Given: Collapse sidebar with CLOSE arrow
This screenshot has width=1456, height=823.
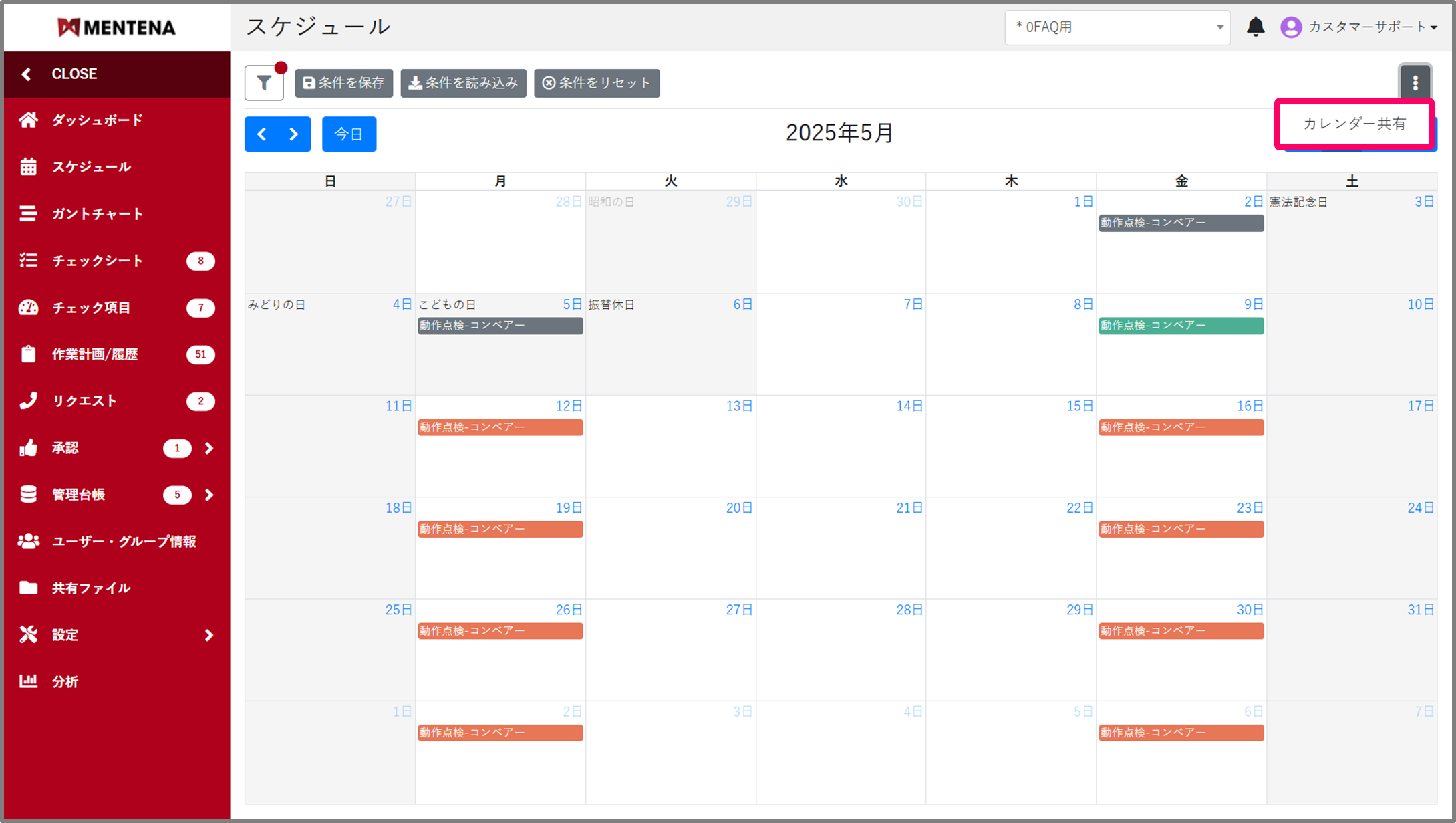Looking at the screenshot, I should 27,74.
